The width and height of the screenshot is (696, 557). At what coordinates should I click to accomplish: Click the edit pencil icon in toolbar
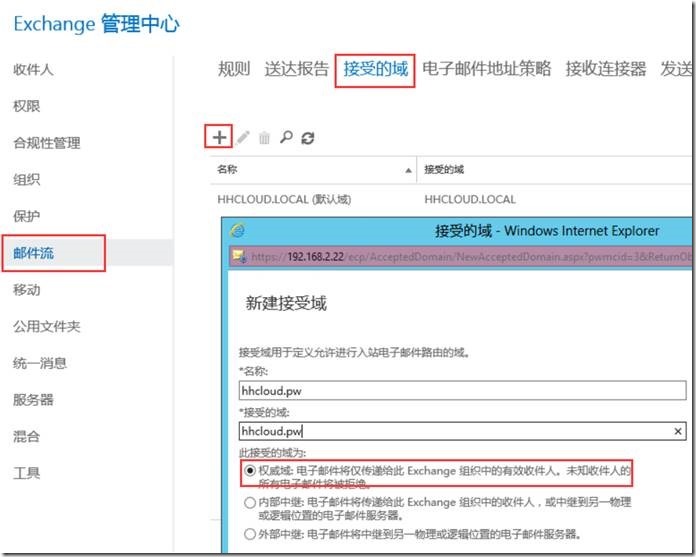coord(243,138)
